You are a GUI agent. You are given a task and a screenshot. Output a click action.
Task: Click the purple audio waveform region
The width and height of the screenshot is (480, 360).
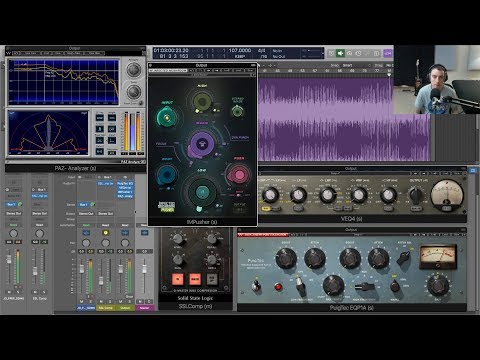pos(344,119)
